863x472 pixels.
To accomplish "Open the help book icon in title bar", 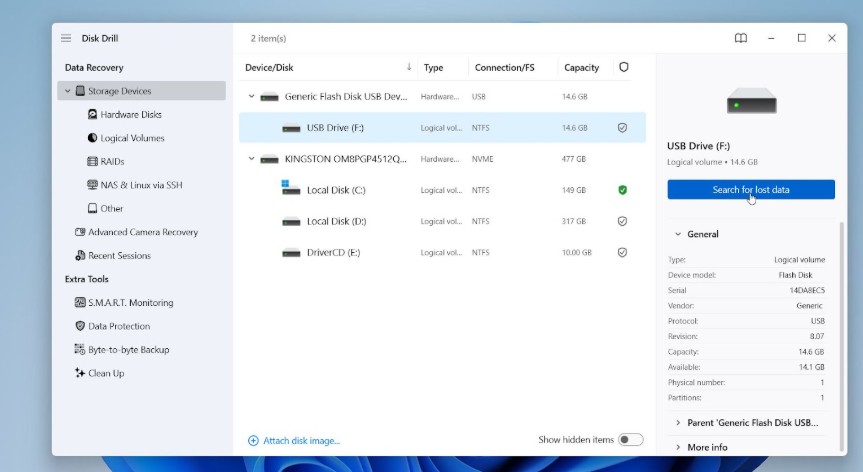I will pyautogui.click(x=741, y=38).
